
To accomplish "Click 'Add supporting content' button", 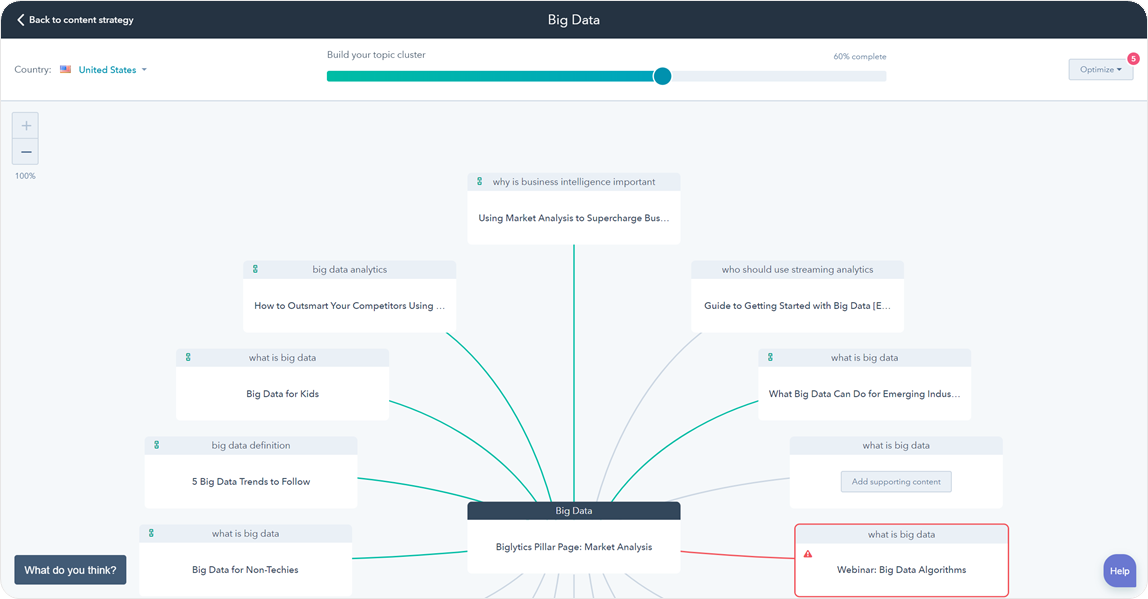I will tap(896, 482).
